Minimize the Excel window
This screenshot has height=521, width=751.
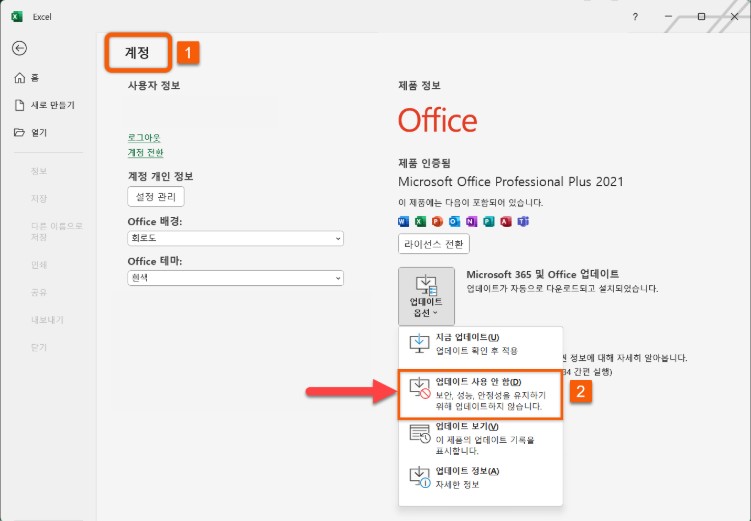tap(669, 17)
